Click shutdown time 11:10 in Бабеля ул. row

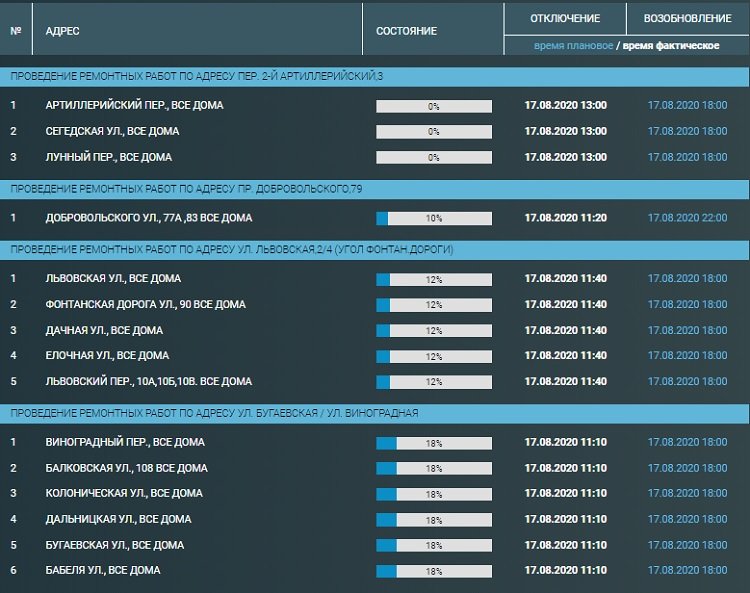pyautogui.click(x=565, y=570)
